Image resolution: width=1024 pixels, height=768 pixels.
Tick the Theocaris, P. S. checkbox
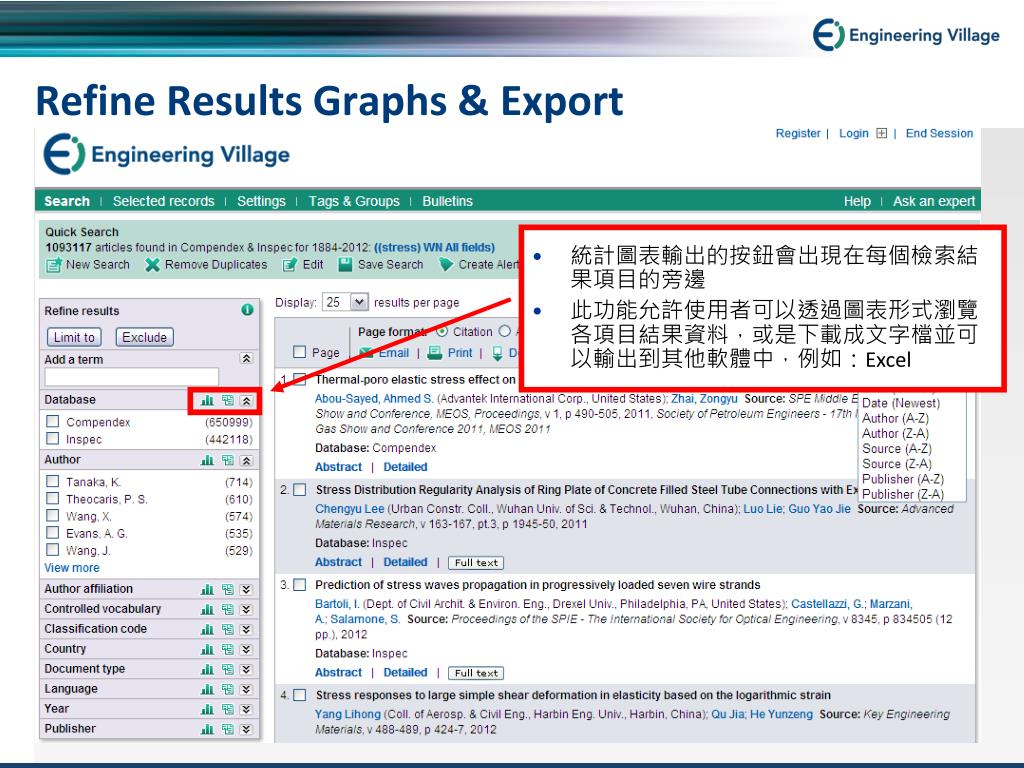[53, 498]
